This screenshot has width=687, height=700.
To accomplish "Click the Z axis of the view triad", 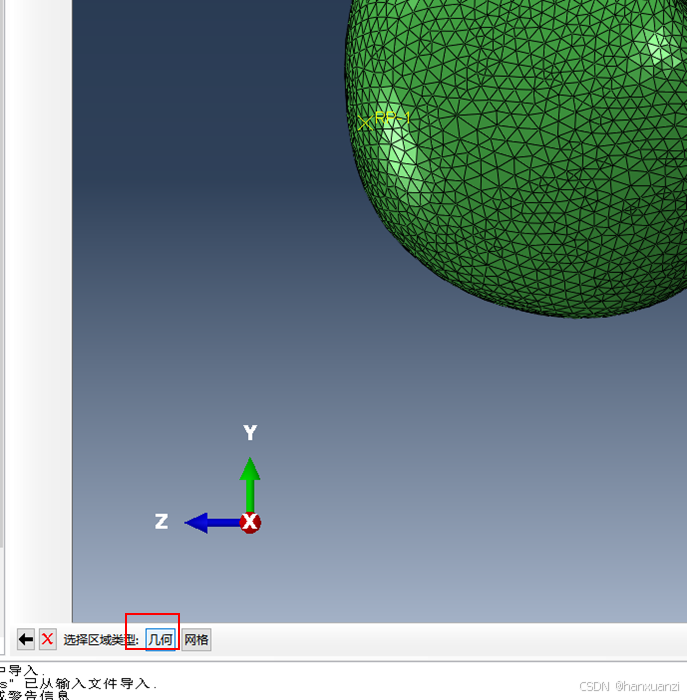I will [213, 523].
